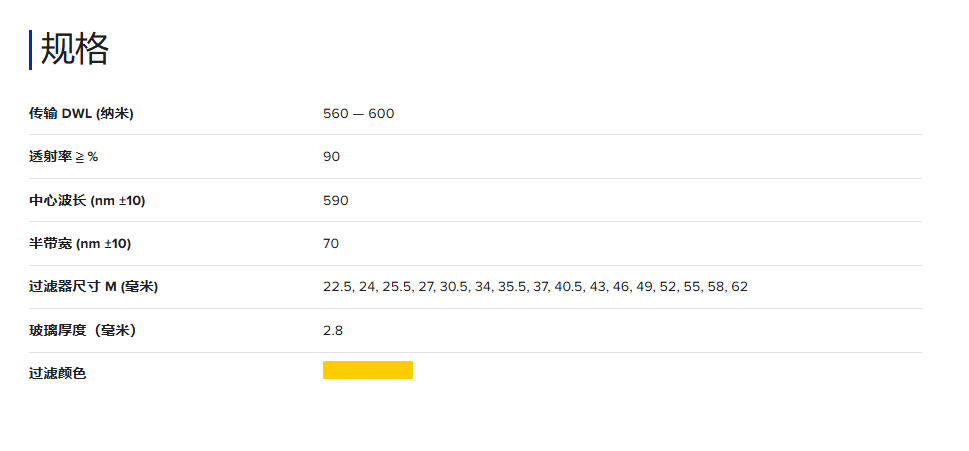Click the glass thickness value "2.8"
This screenshot has width=969, height=451.
pyautogui.click(x=332, y=331)
